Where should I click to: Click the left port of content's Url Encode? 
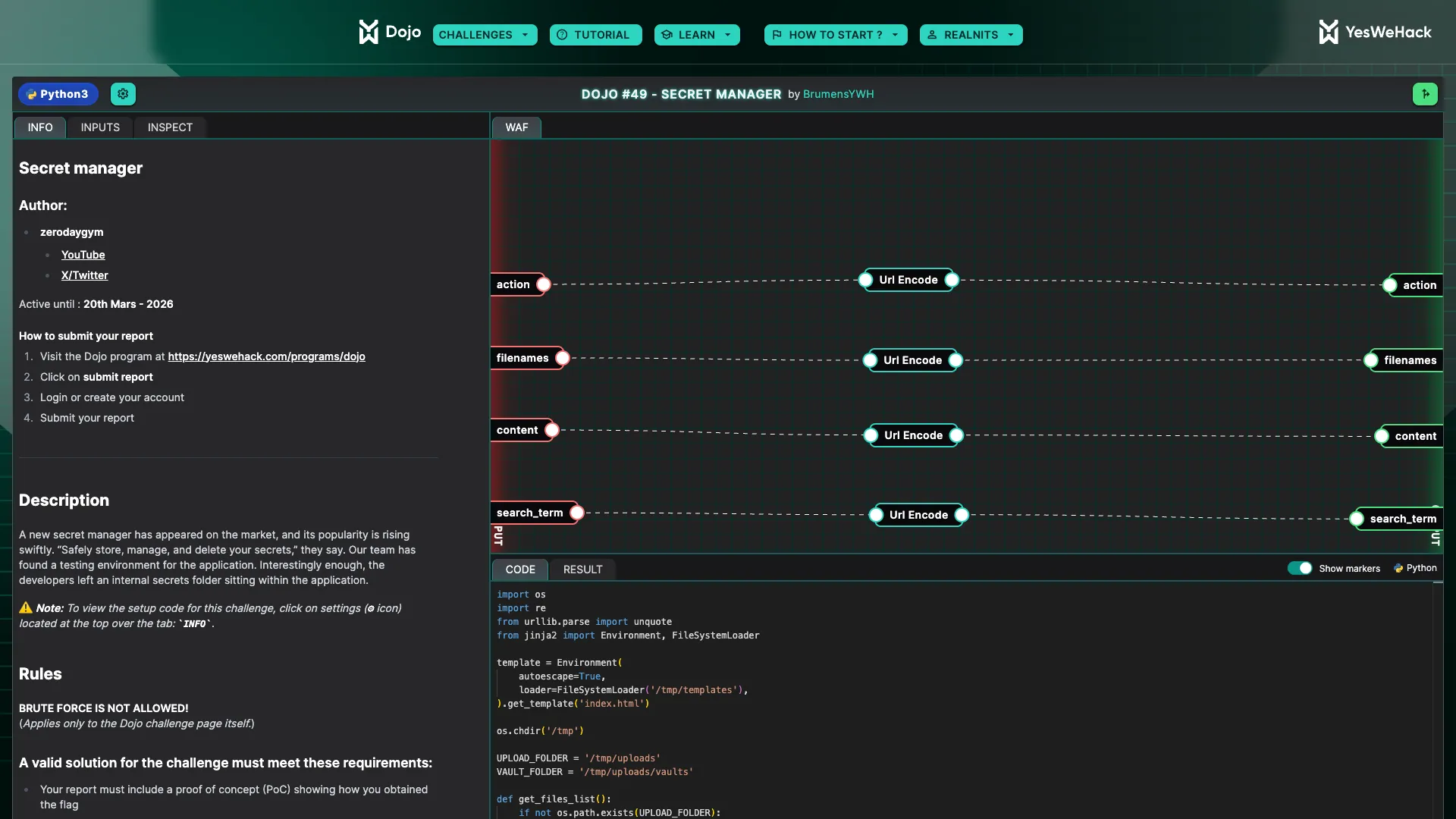click(x=871, y=435)
